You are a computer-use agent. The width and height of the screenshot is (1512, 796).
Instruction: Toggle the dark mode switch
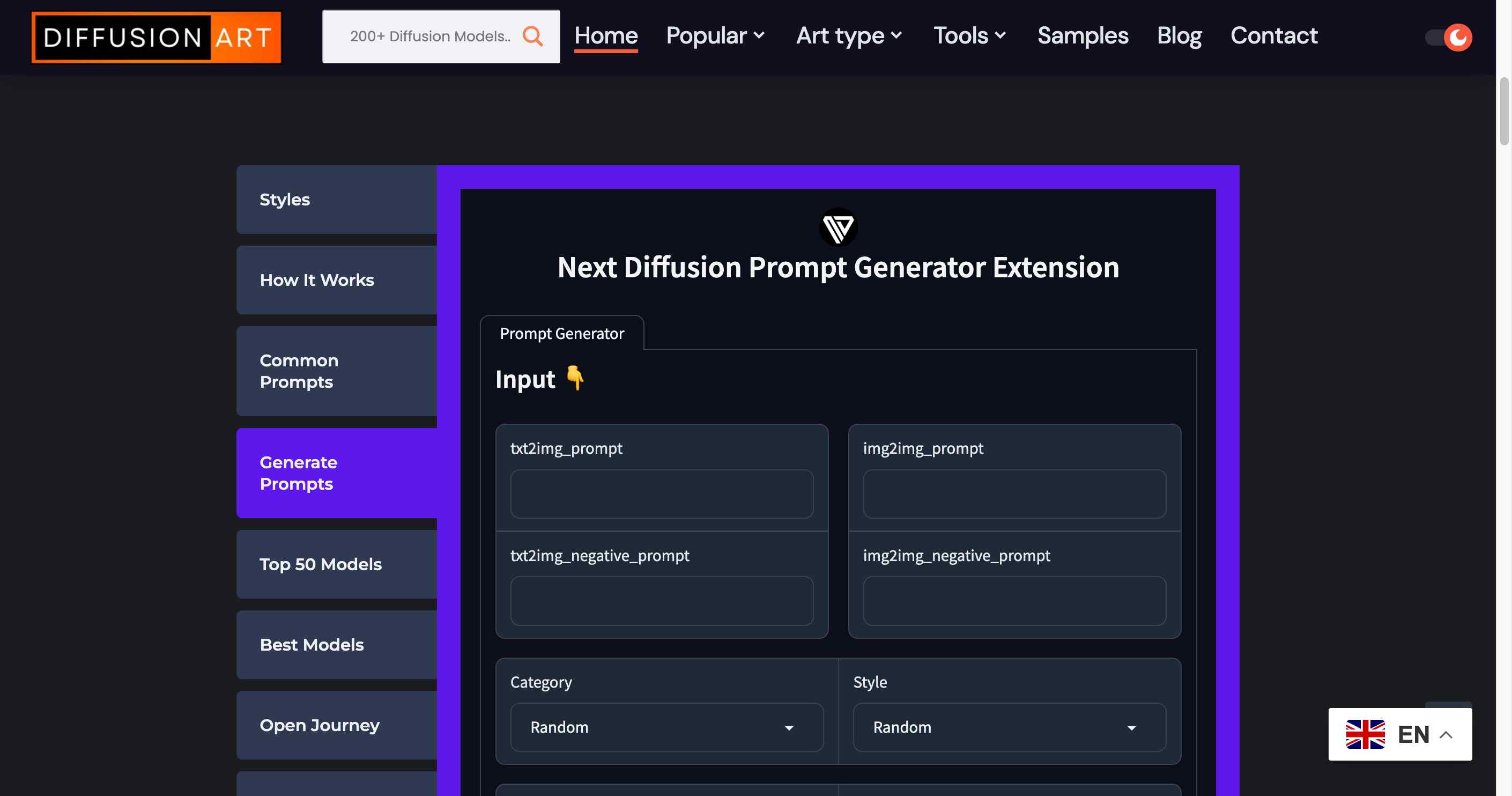click(1449, 38)
